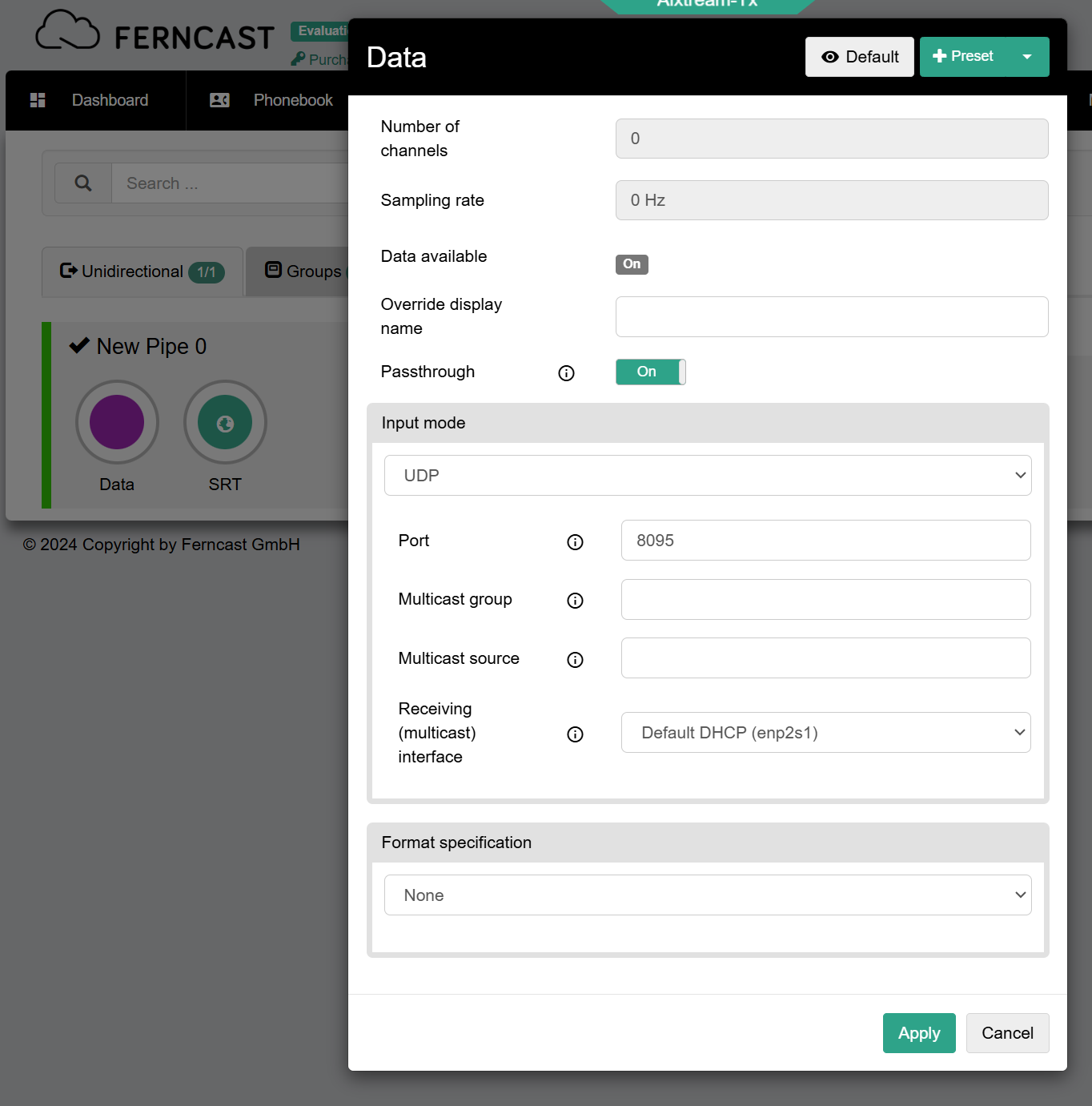The width and height of the screenshot is (1092, 1106).
Task: Click the Multicast group info icon
Action: (575, 601)
